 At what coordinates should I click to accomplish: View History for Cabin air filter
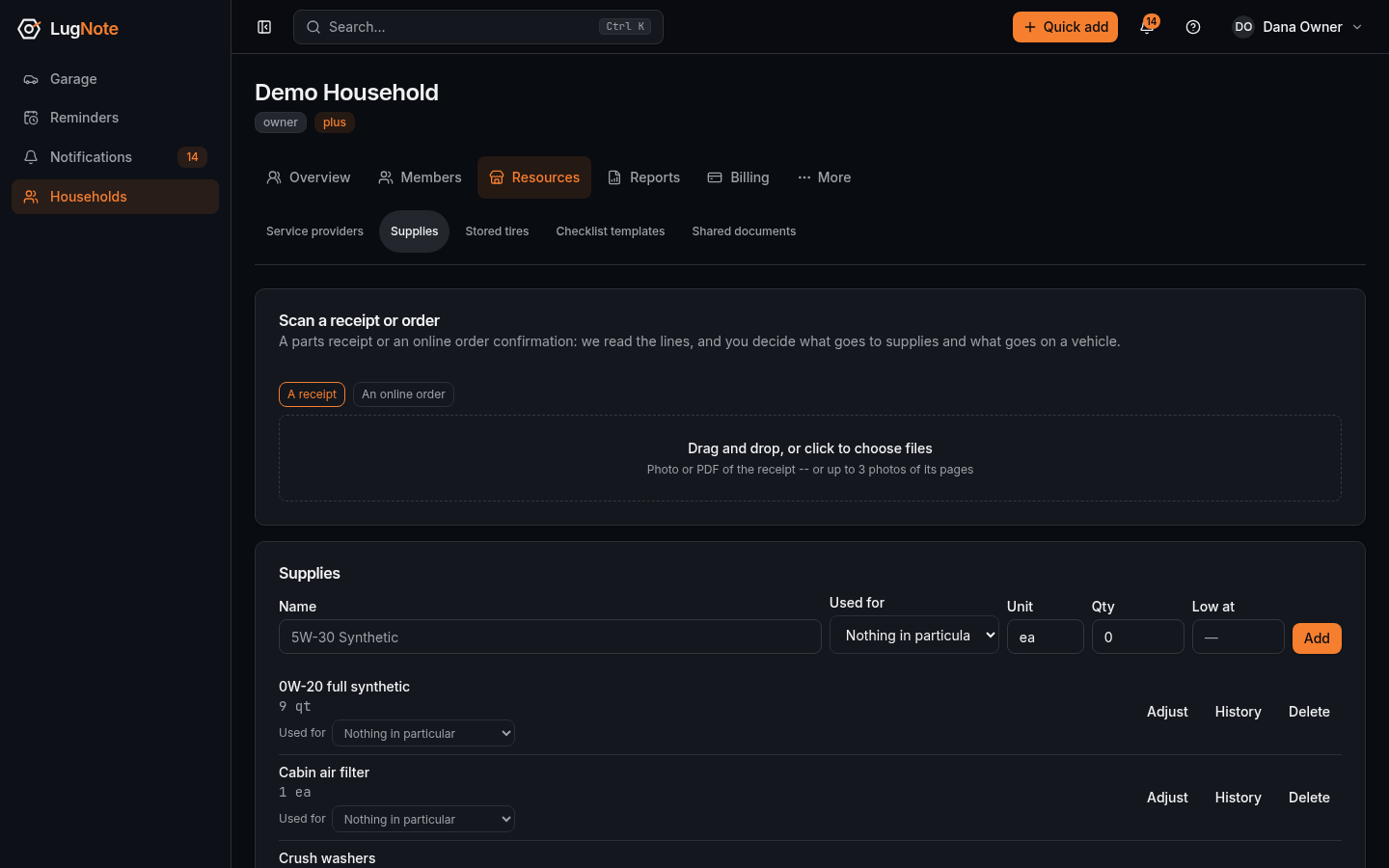click(1238, 798)
